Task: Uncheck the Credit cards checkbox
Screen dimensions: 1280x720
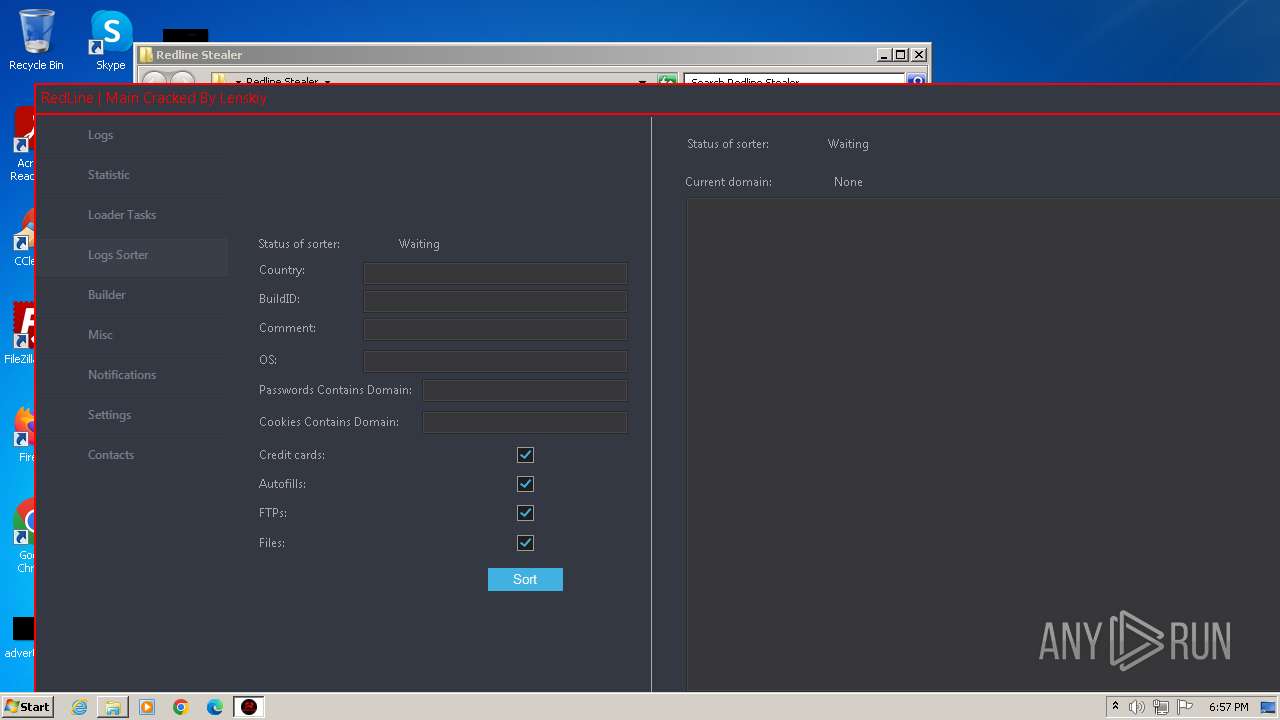Action: click(x=525, y=455)
